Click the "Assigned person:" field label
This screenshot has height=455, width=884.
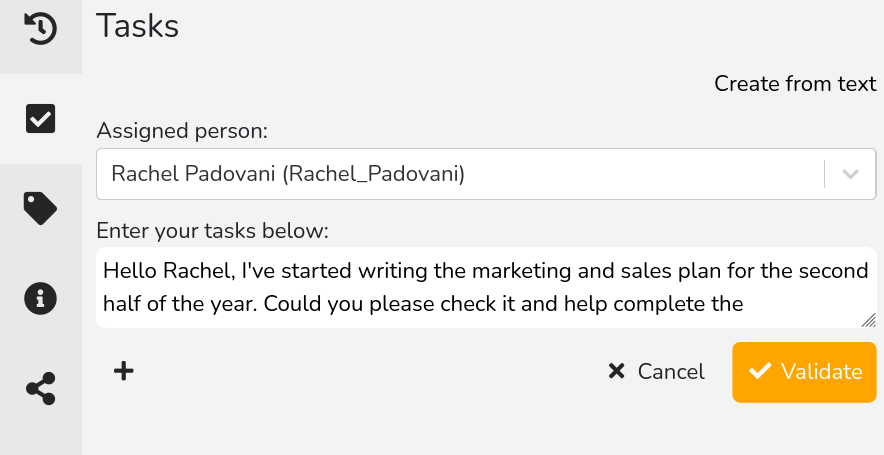183,130
